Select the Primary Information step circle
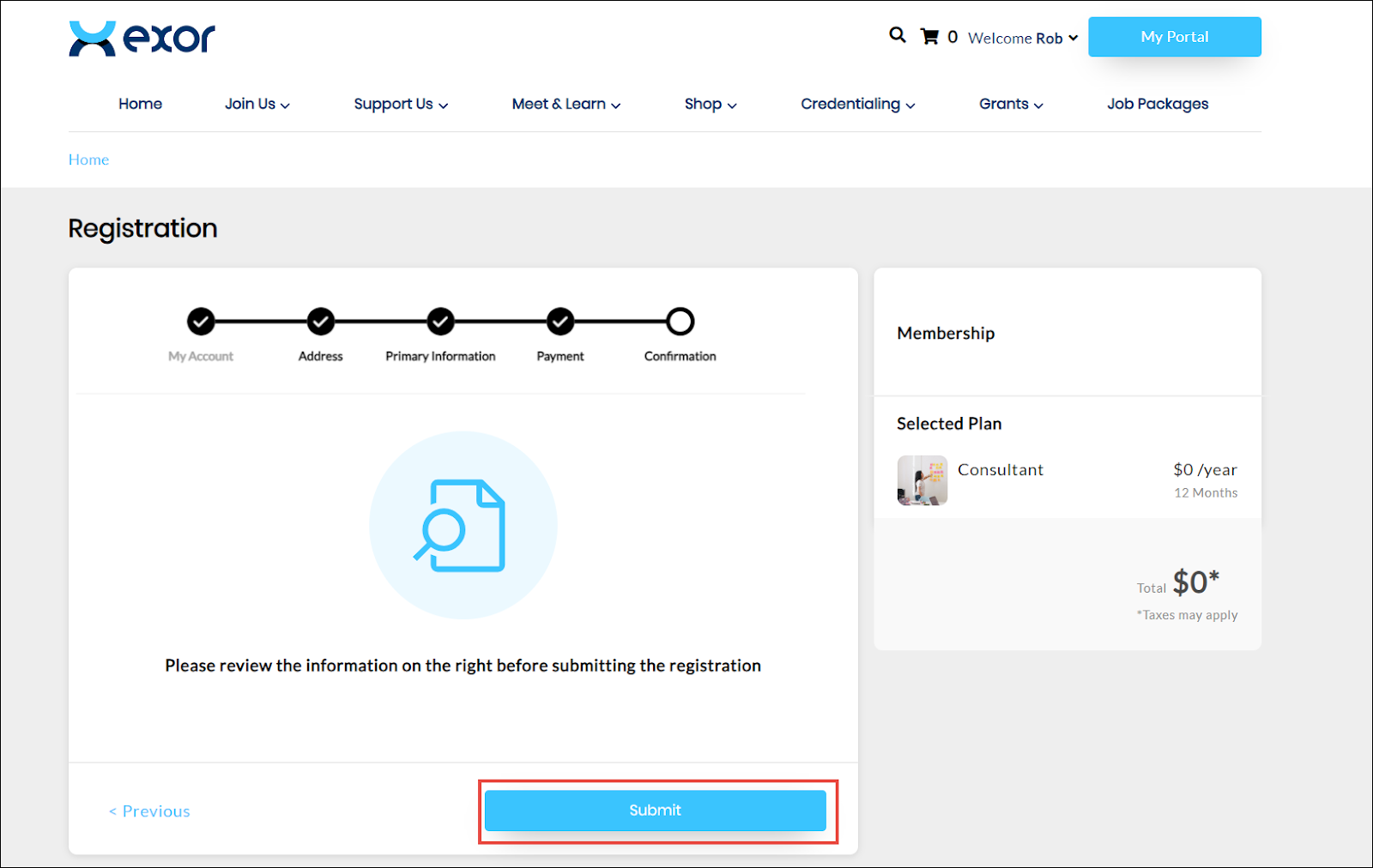 (x=440, y=322)
